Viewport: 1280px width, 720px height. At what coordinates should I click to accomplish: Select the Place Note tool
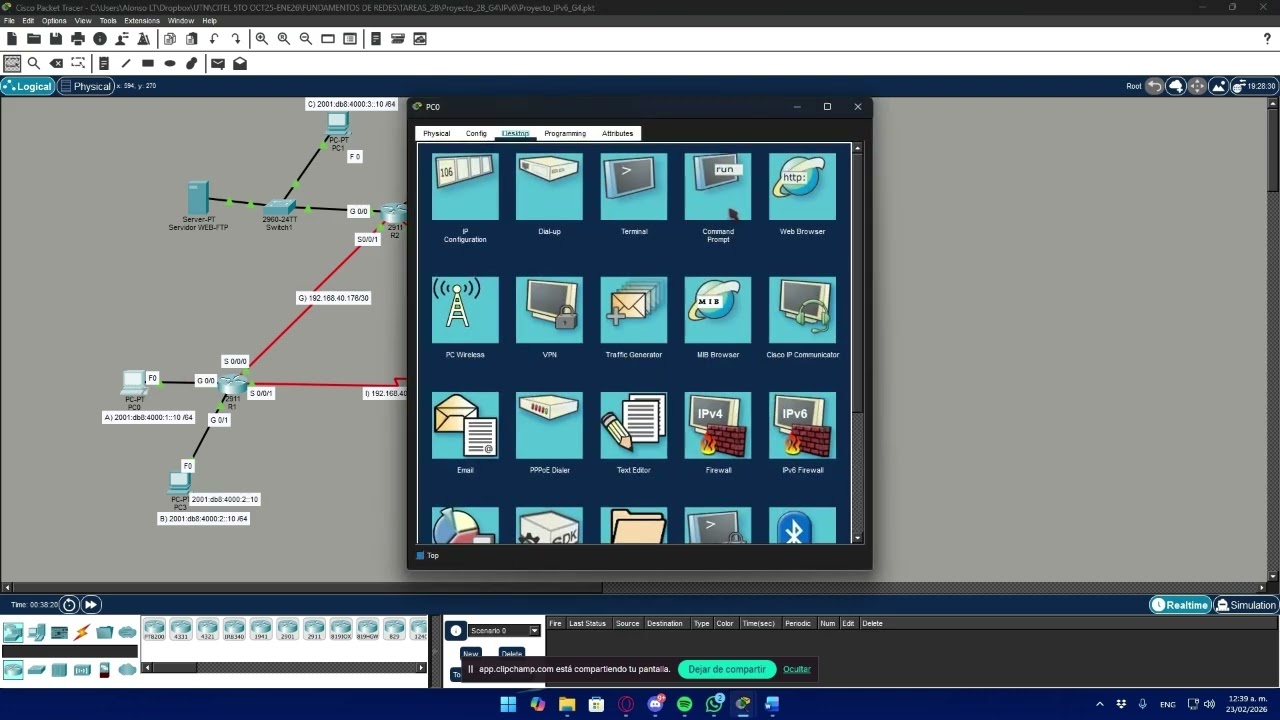[104, 63]
